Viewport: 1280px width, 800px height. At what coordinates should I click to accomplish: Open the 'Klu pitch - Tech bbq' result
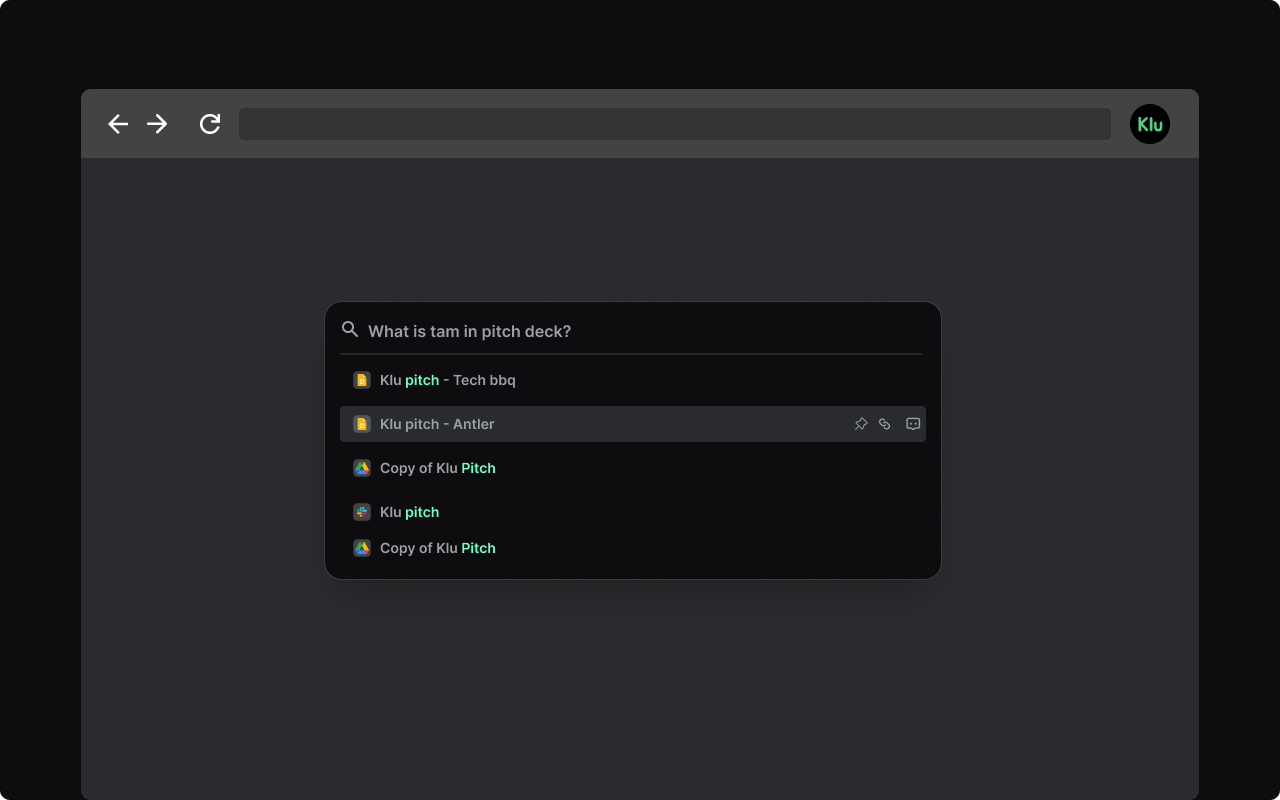coord(448,380)
